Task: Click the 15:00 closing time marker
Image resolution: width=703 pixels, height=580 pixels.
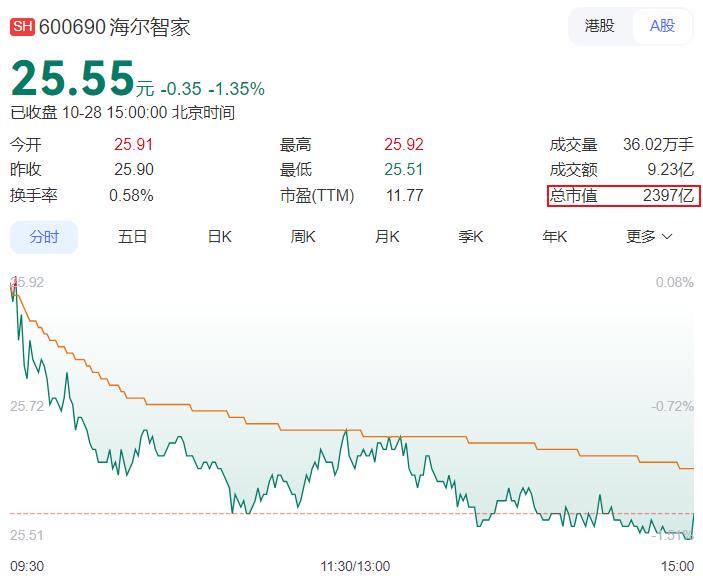Action: point(677,566)
